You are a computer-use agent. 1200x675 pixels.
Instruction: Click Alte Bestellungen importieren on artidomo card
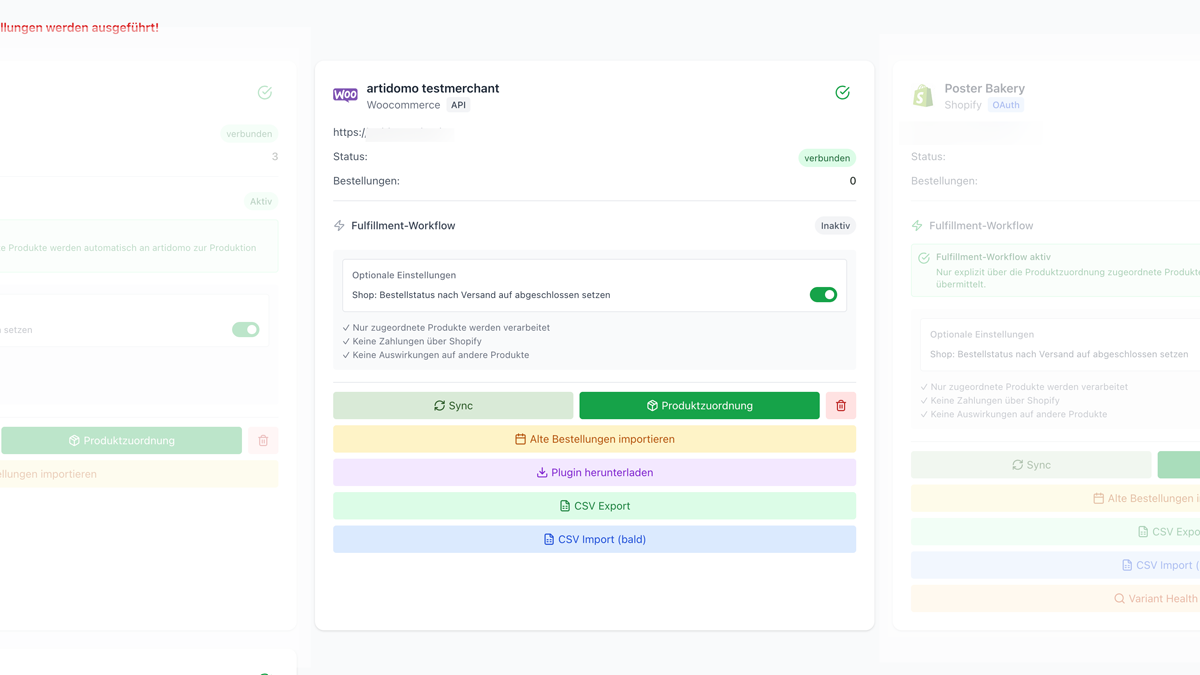(594, 439)
